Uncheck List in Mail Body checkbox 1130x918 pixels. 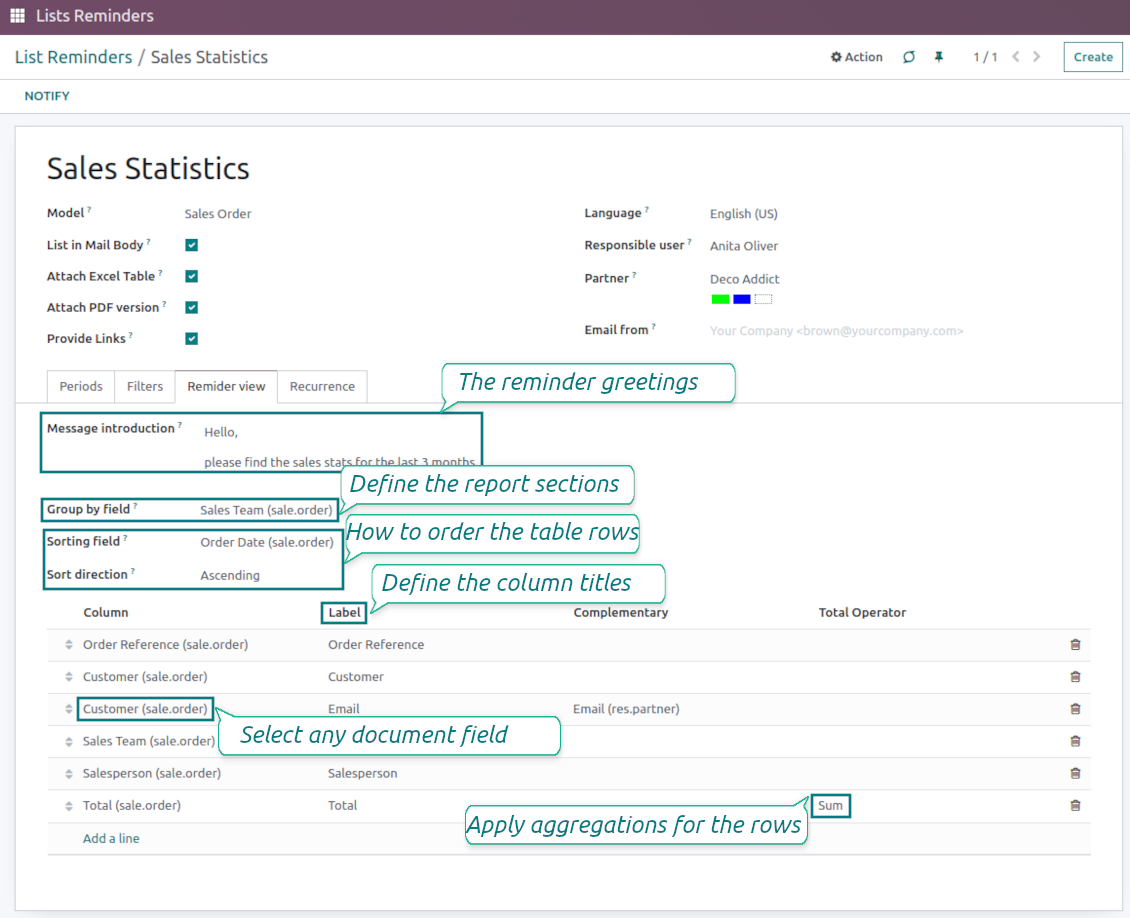(191, 245)
